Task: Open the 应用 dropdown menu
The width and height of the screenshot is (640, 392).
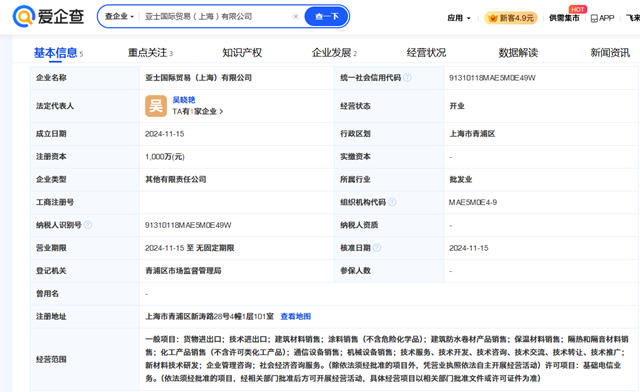Action: pyautogui.click(x=459, y=18)
